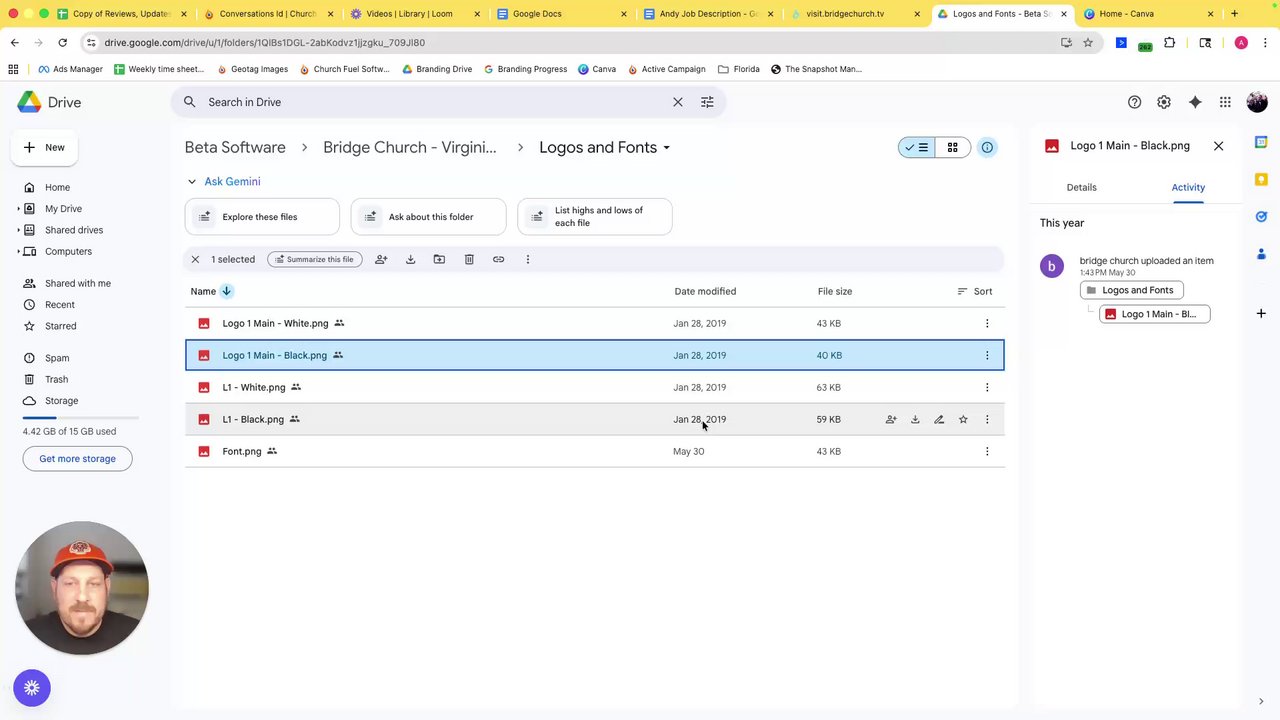The image size is (1280, 720).
Task: Go to Bridge Church - Virginia breadcrumb
Action: click(x=410, y=147)
